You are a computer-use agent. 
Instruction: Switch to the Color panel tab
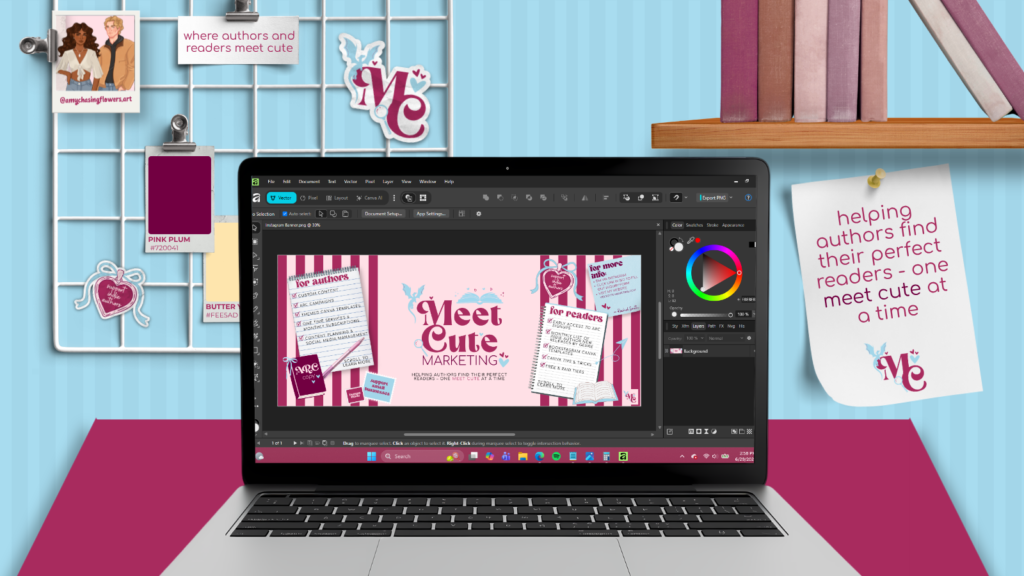click(x=677, y=225)
